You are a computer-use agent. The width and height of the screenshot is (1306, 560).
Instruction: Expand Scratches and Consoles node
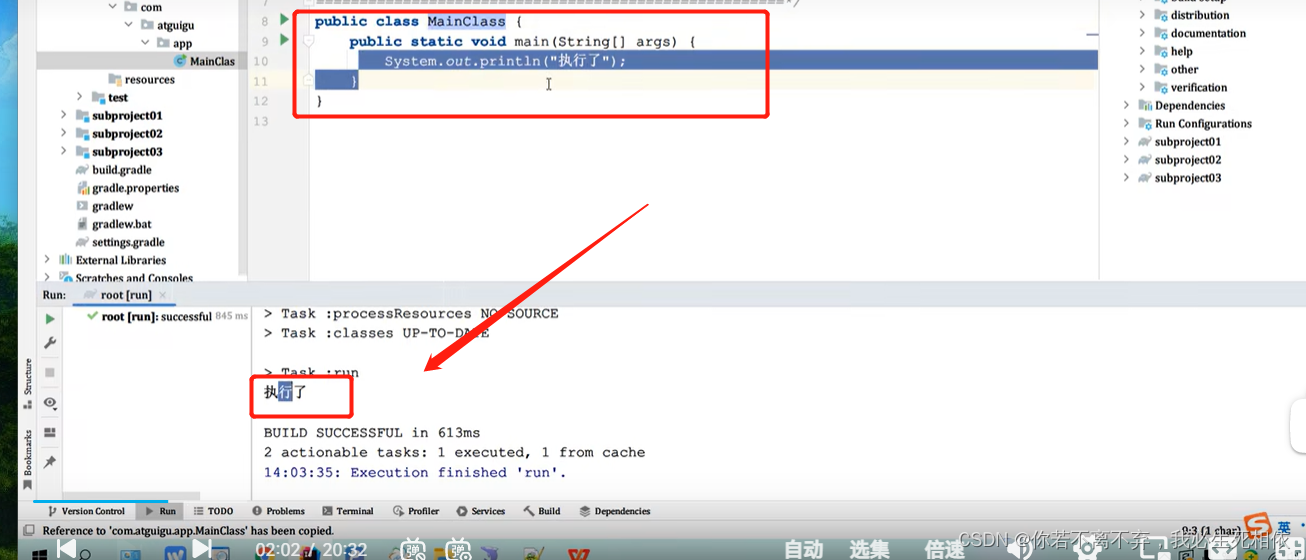click(x=47, y=278)
